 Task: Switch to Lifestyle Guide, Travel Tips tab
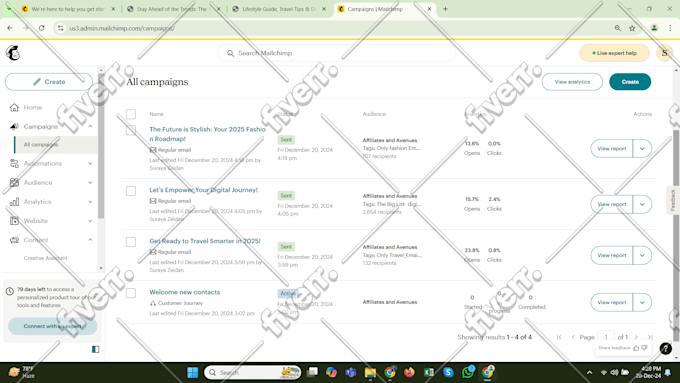coord(278,9)
